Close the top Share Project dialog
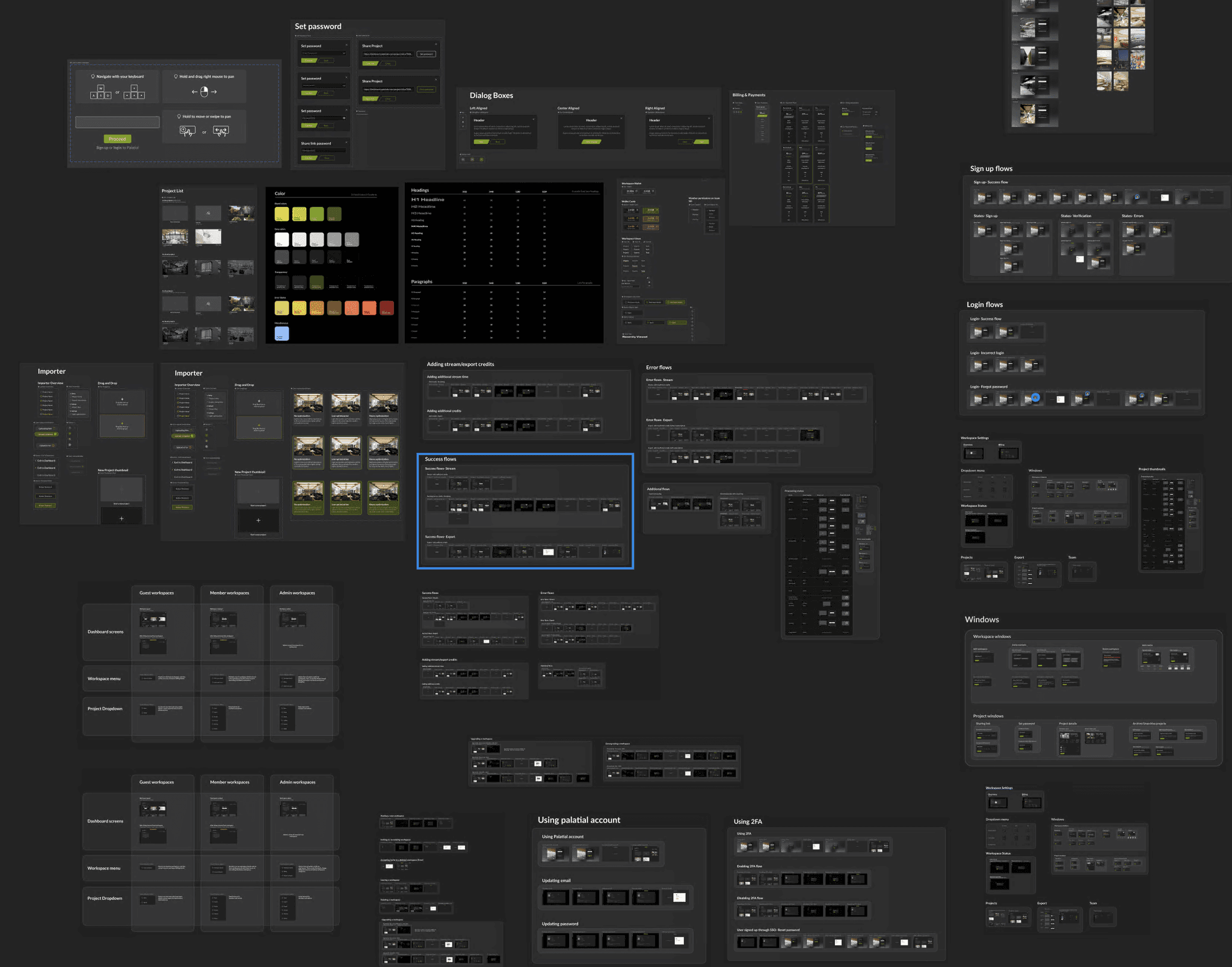 pos(436,45)
